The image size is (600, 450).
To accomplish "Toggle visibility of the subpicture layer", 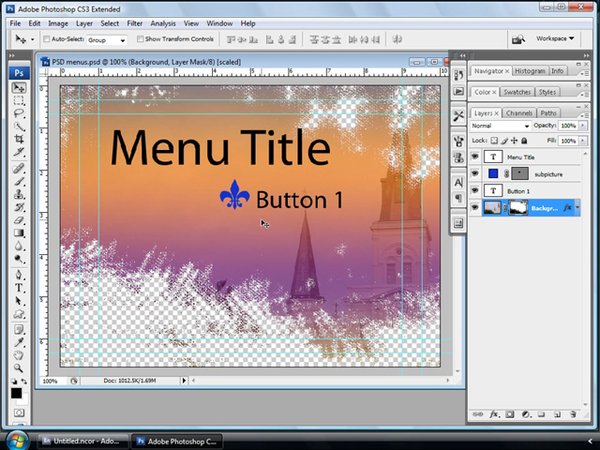I will pyautogui.click(x=475, y=174).
